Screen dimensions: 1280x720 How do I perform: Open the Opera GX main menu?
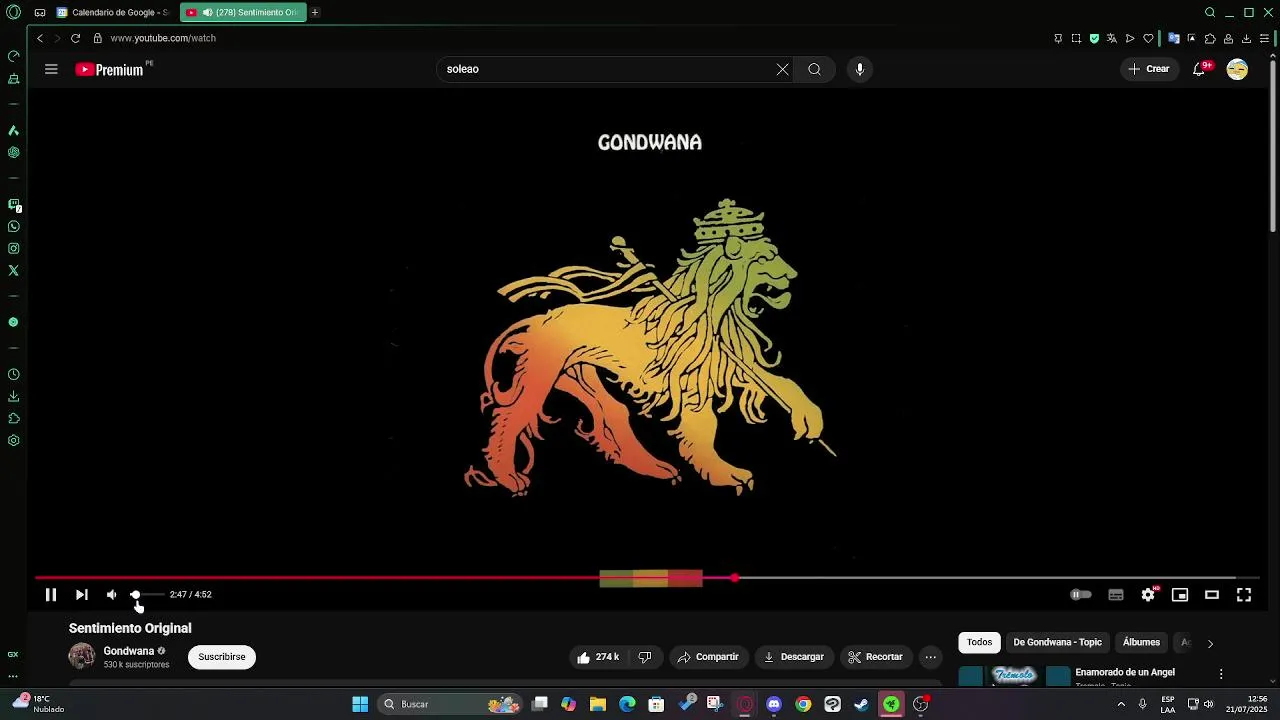pos(13,12)
